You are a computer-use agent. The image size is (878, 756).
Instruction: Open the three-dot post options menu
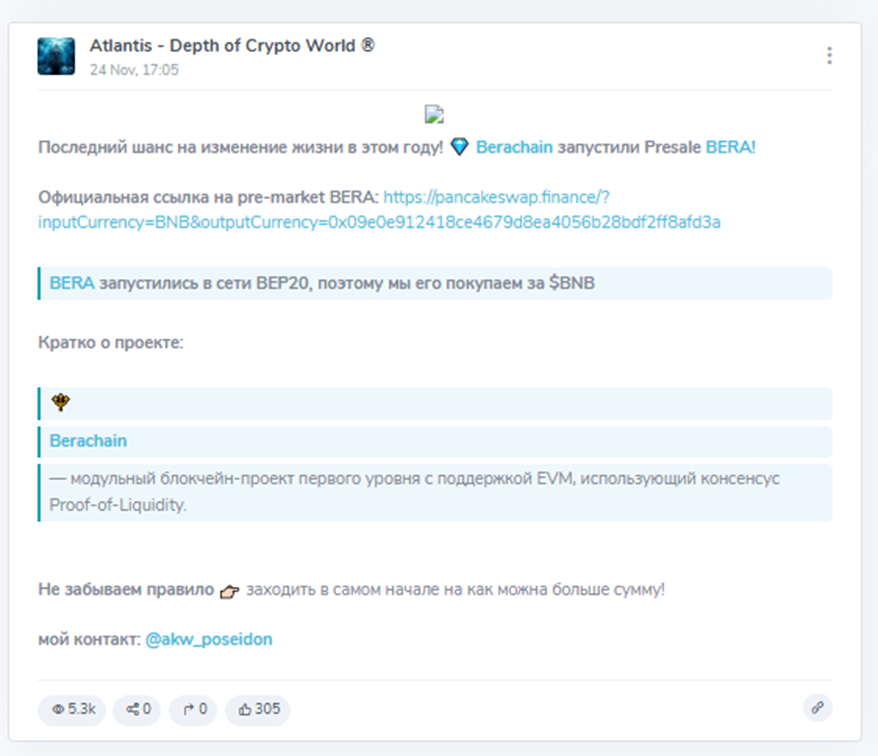pyautogui.click(x=829, y=55)
